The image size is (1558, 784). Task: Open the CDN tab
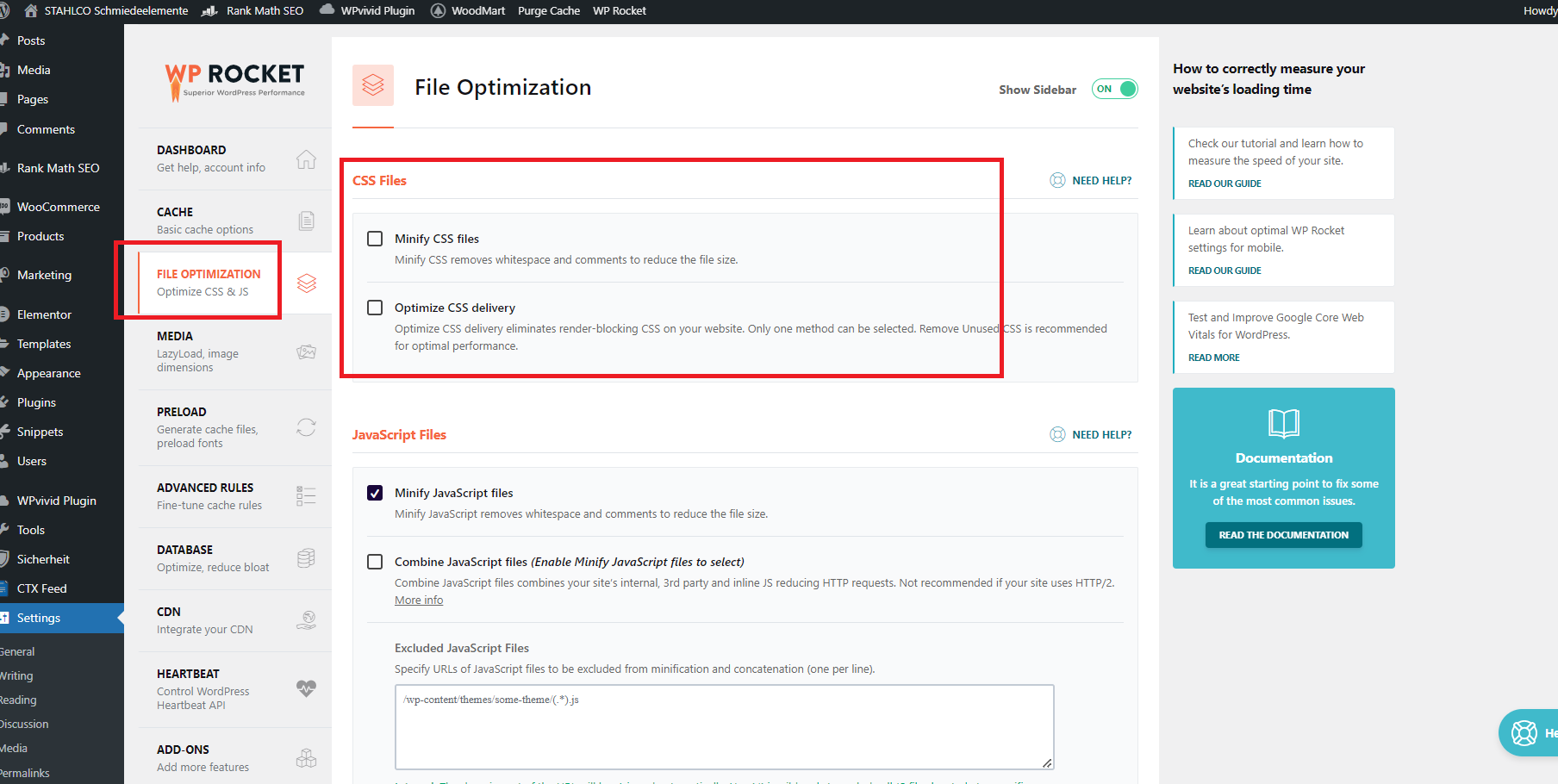[x=234, y=620]
